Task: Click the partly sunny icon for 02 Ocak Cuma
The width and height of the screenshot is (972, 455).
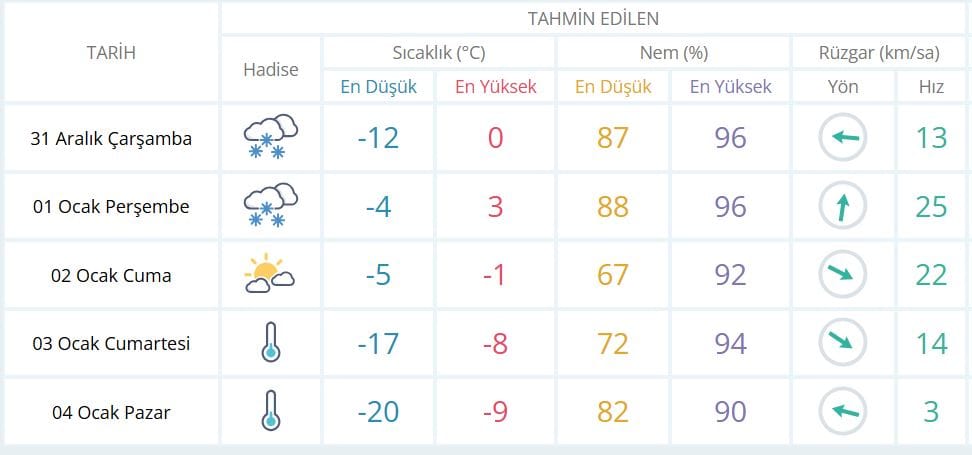Action: [270, 274]
